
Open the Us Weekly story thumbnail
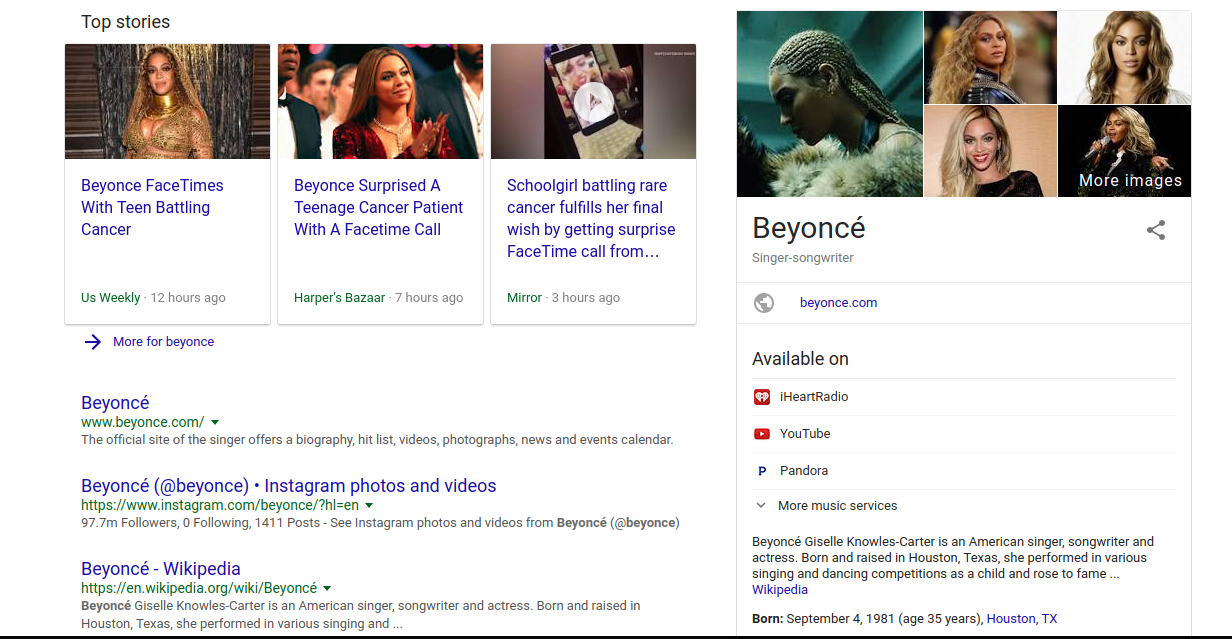pos(168,101)
